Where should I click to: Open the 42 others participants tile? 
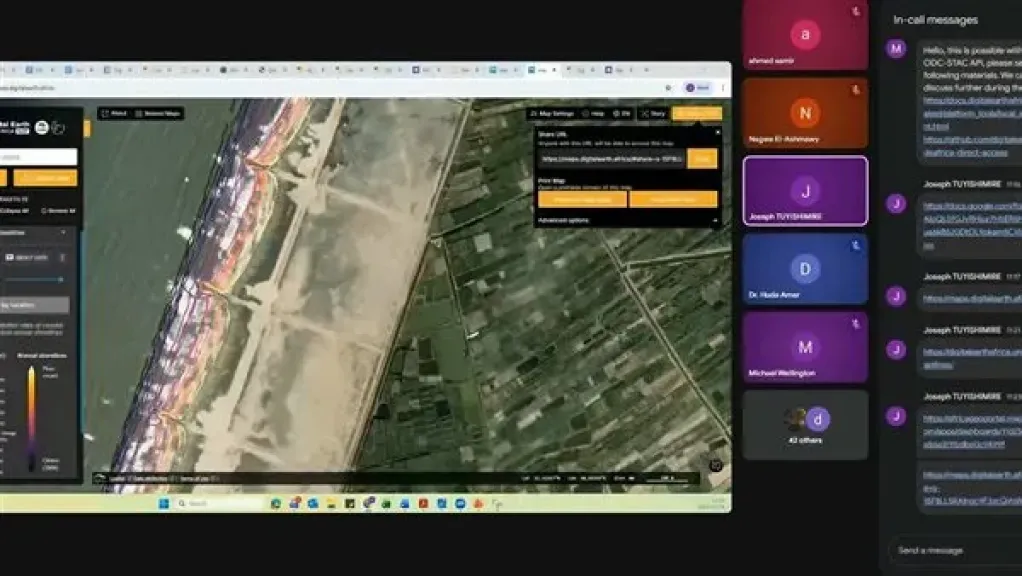pyautogui.click(x=805, y=424)
